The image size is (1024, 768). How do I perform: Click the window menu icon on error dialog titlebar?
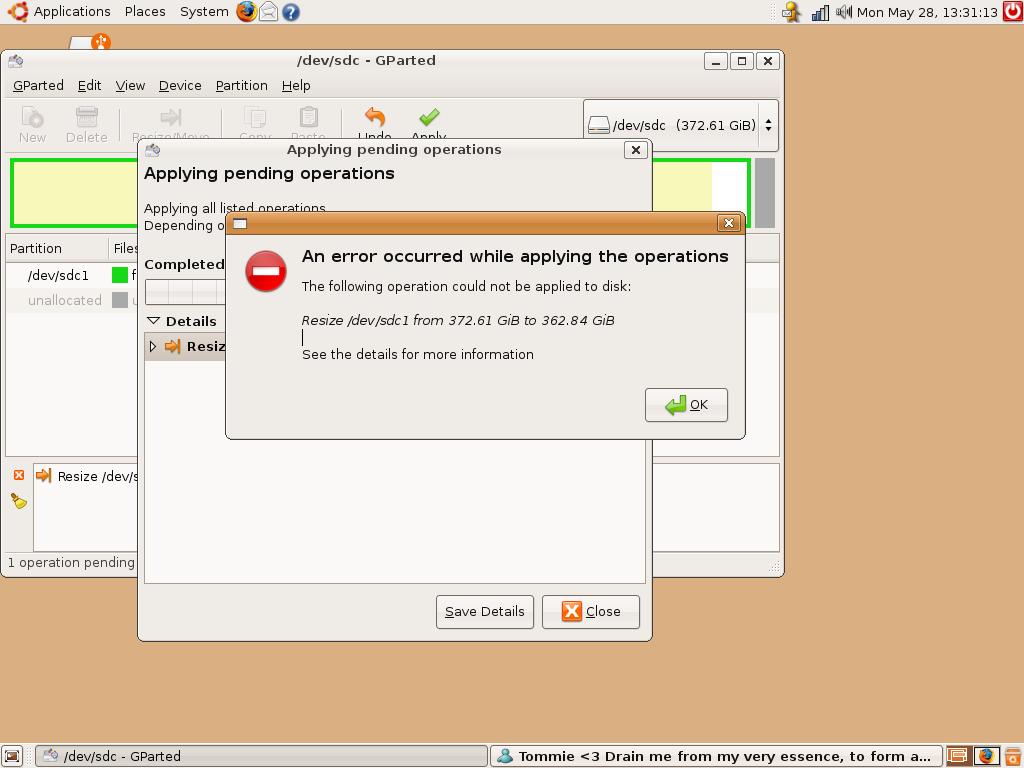(x=240, y=224)
